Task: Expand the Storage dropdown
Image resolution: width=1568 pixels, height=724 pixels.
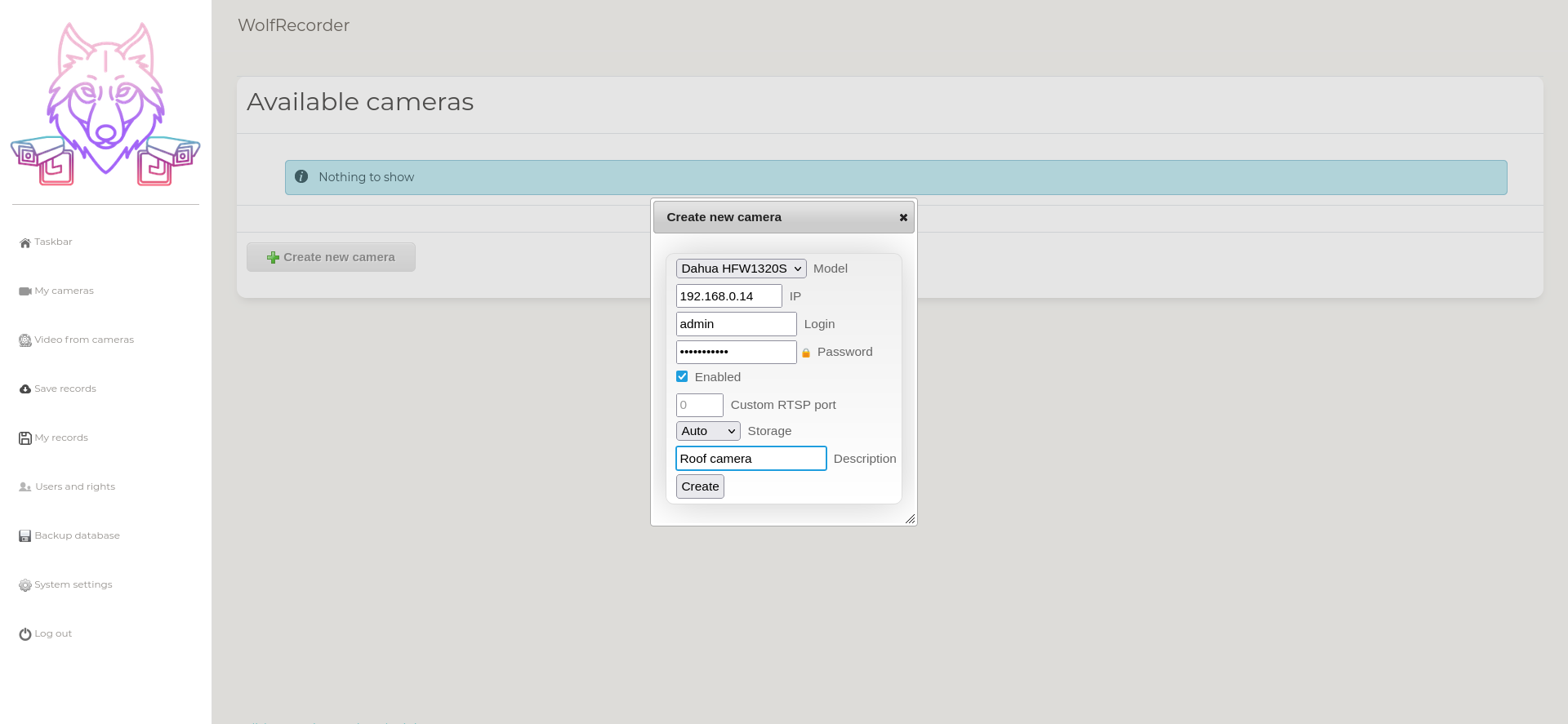Action: pyautogui.click(x=707, y=431)
